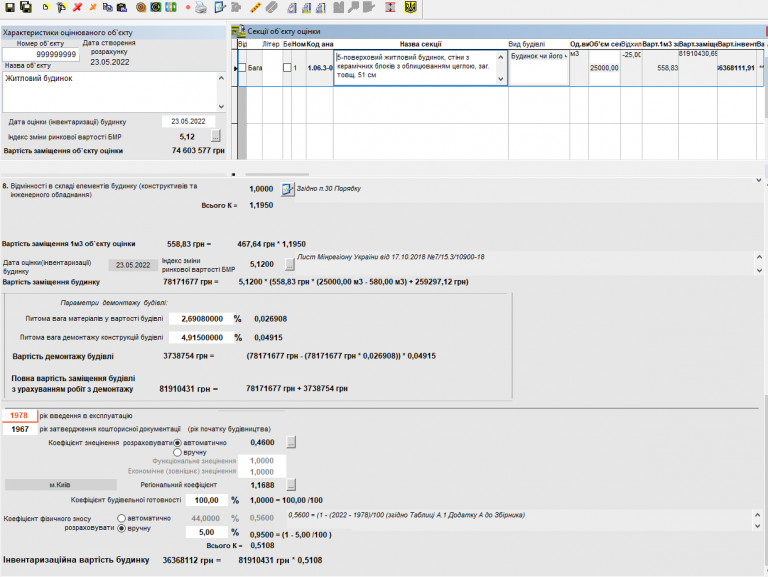Screen dimensions: 768x577
Task: Click the edit icon next to 'Згідно п.30 Порядку'
Action: 288,189
